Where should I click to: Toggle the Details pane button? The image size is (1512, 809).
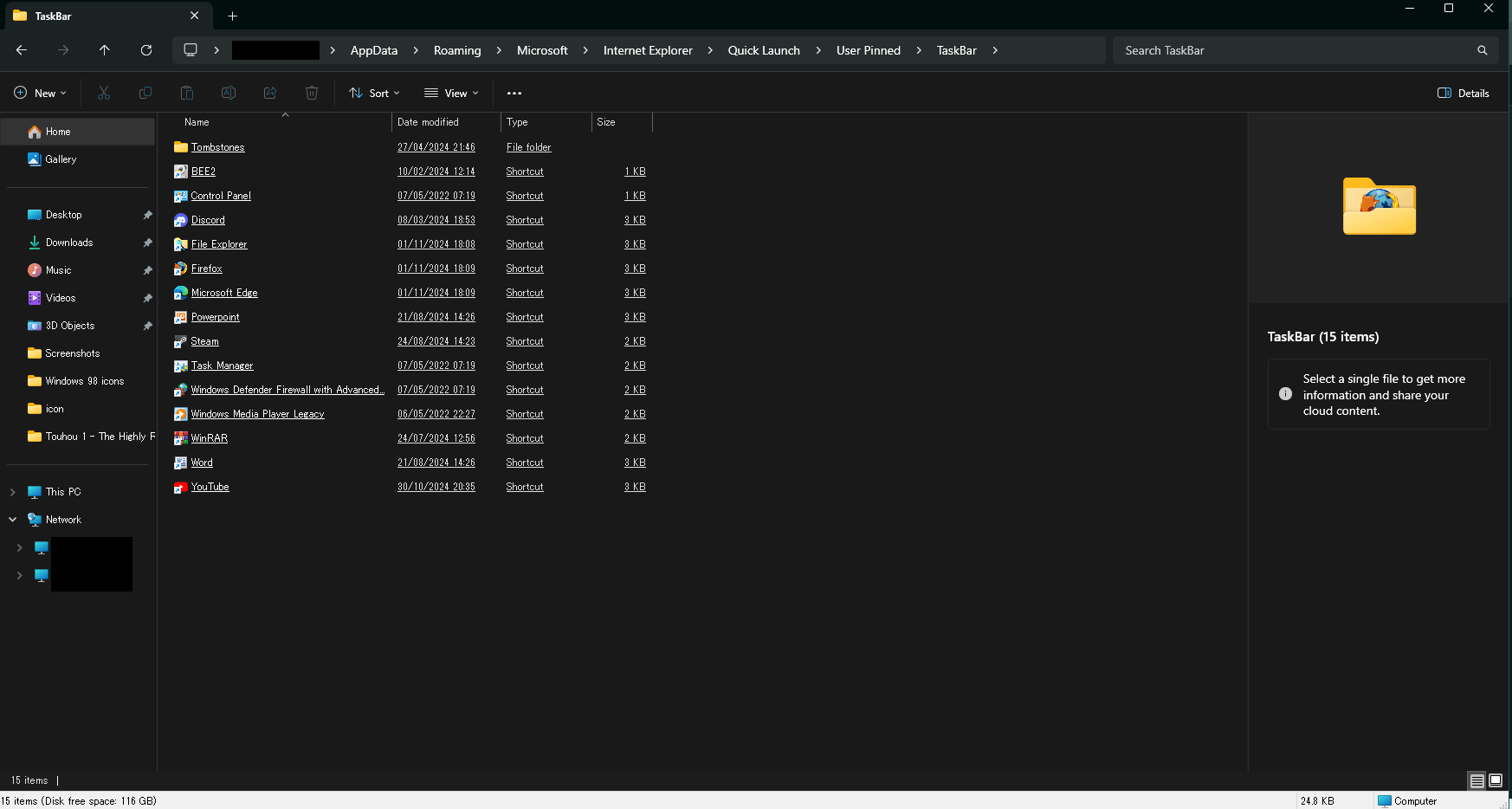pos(1464,93)
